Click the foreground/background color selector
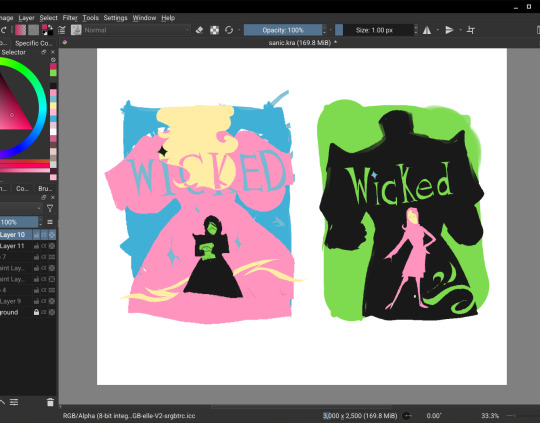The width and height of the screenshot is (540, 423). click(x=47, y=30)
